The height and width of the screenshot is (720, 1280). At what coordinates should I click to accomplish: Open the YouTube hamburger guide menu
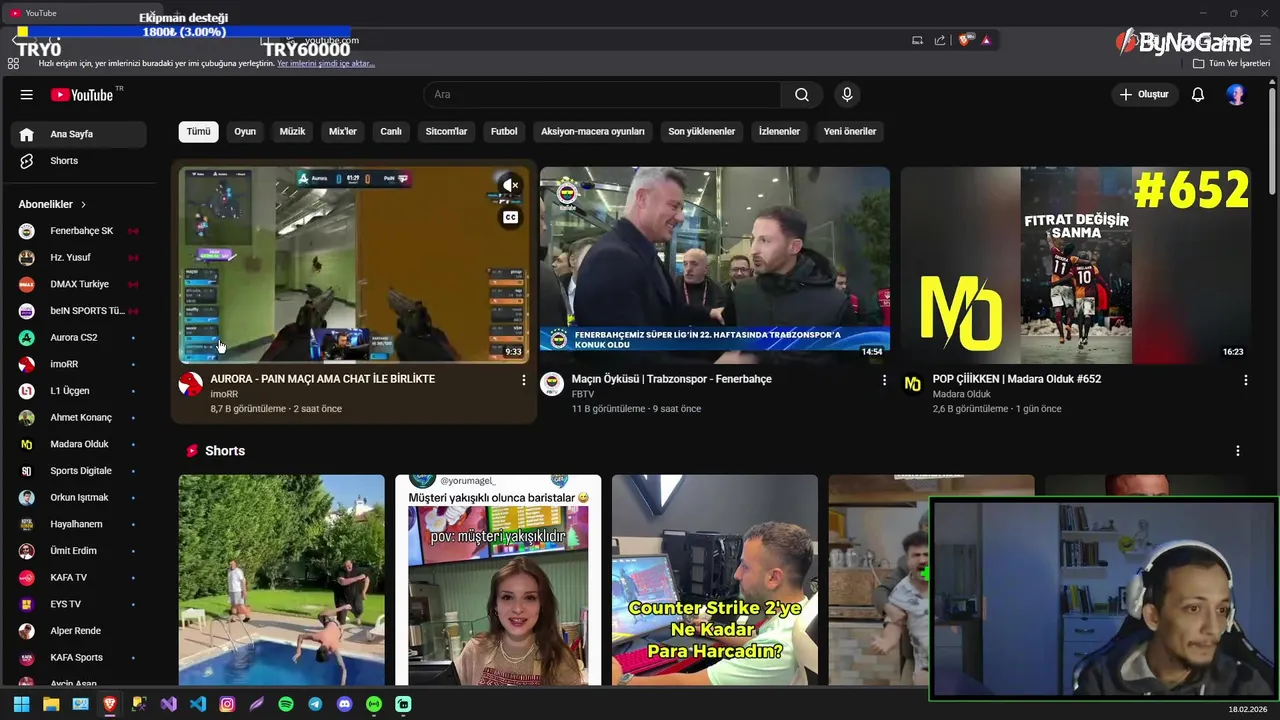coord(27,95)
